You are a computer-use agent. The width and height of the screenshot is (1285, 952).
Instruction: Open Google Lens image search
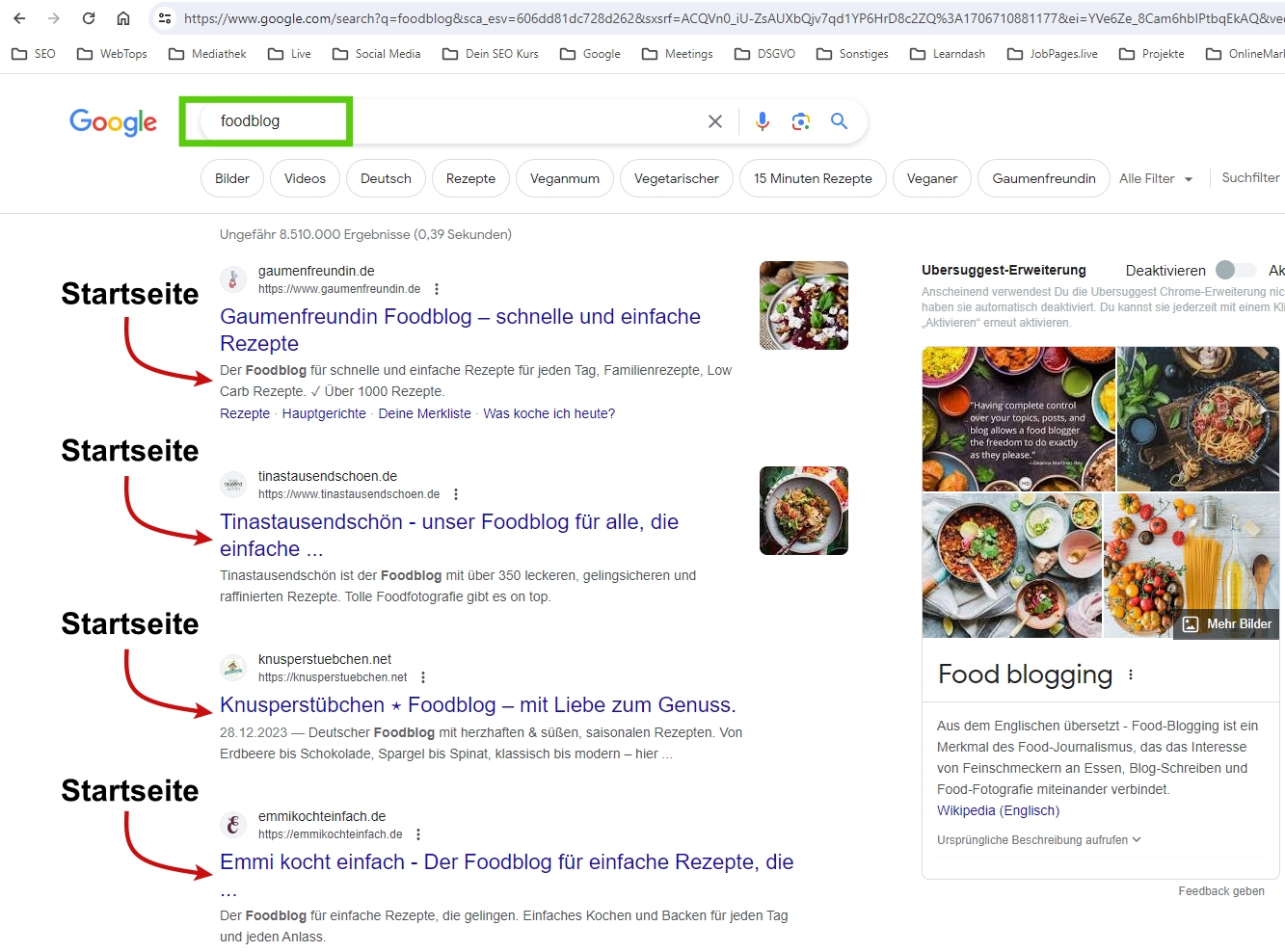pyautogui.click(x=801, y=120)
